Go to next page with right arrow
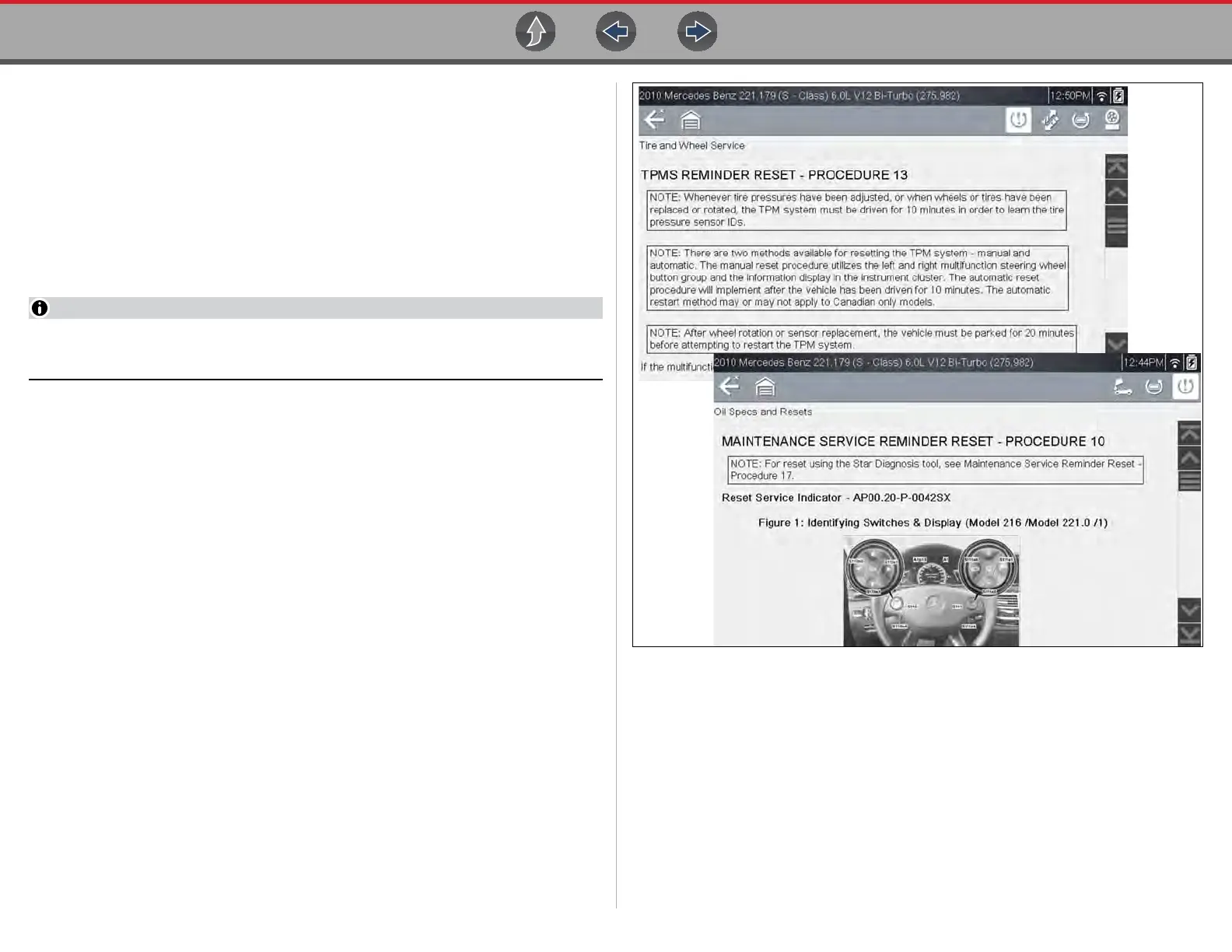Screen dimensions: 1232x952 pos(698,32)
